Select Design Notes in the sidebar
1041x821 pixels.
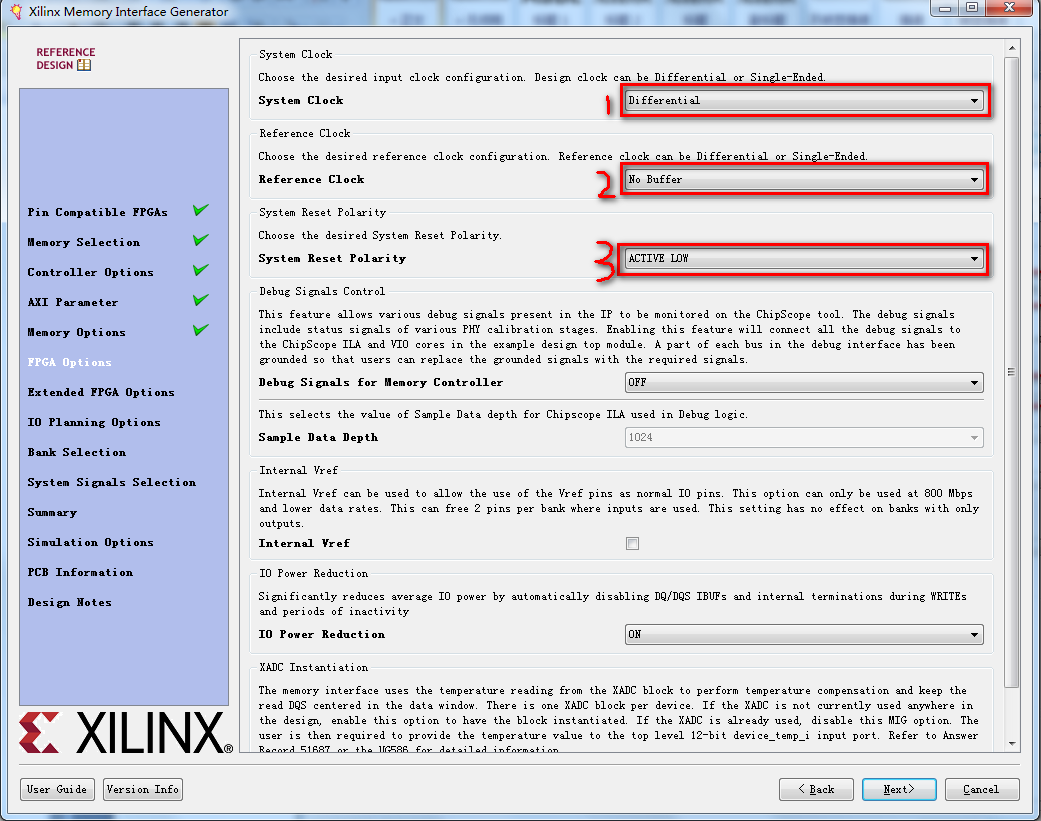[72, 601]
